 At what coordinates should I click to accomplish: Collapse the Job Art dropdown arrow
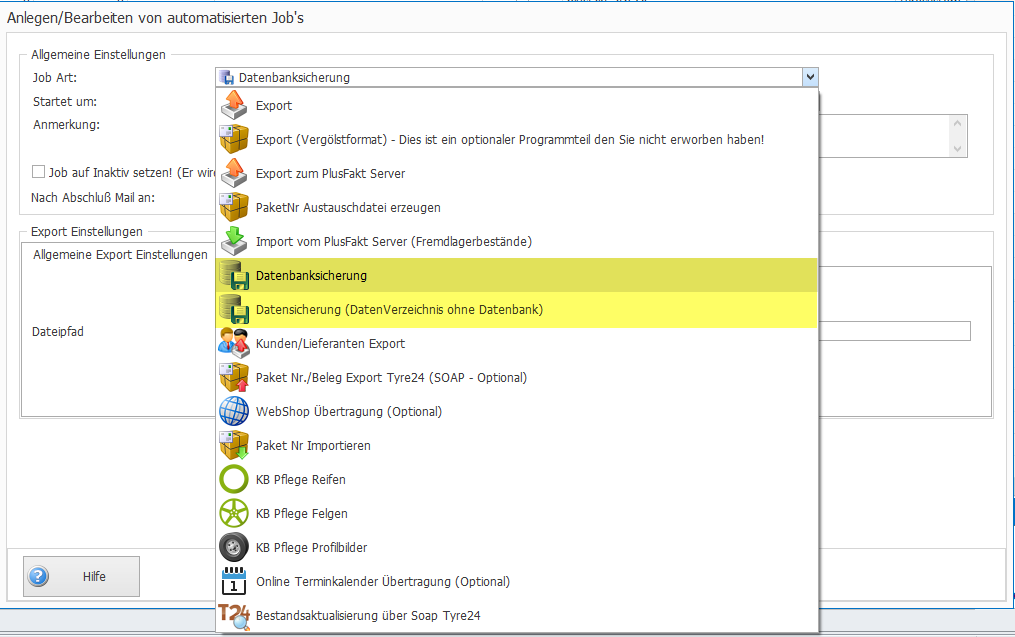[810, 77]
